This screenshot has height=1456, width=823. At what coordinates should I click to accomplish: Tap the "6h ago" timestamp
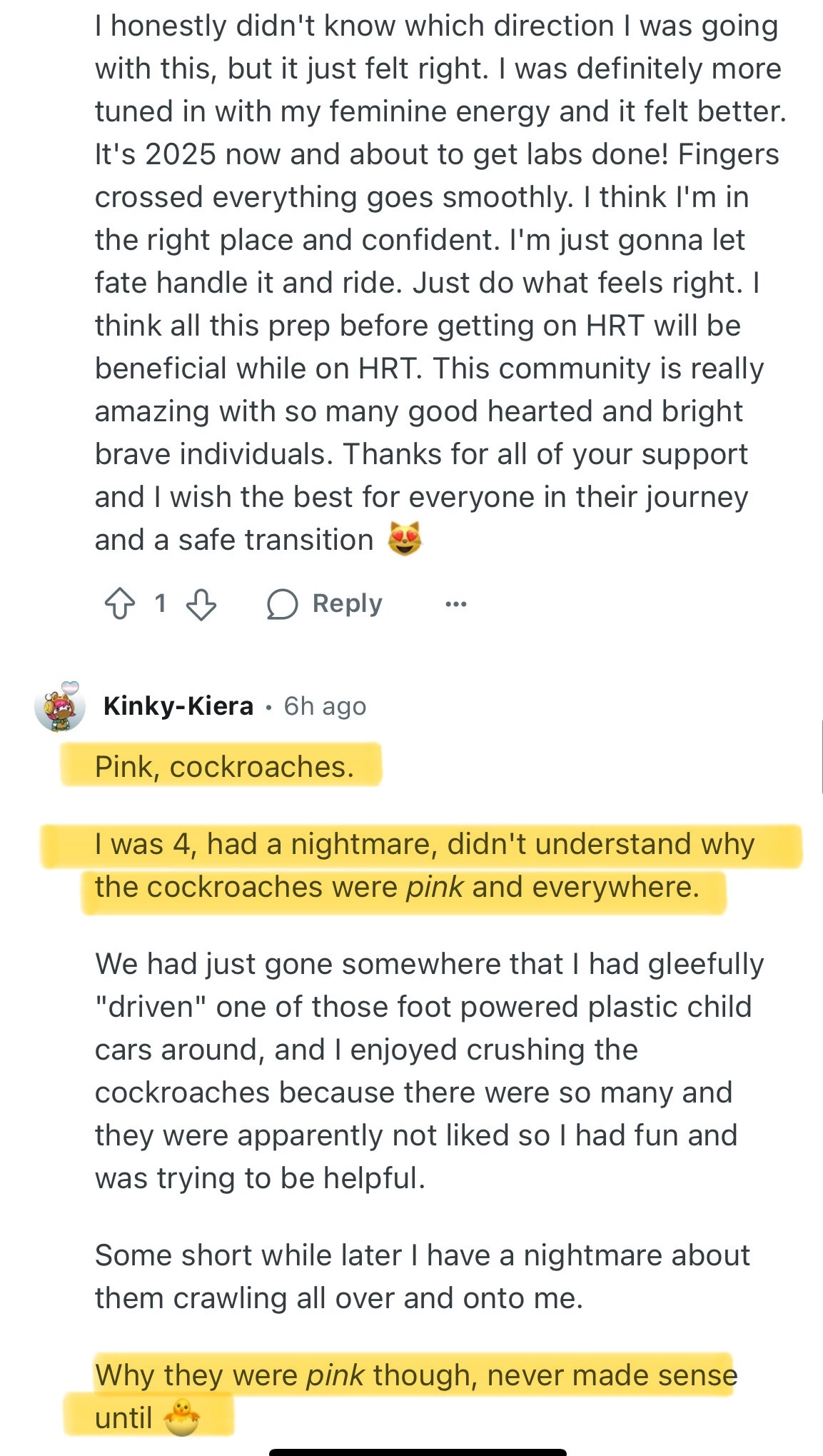click(x=325, y=706)
